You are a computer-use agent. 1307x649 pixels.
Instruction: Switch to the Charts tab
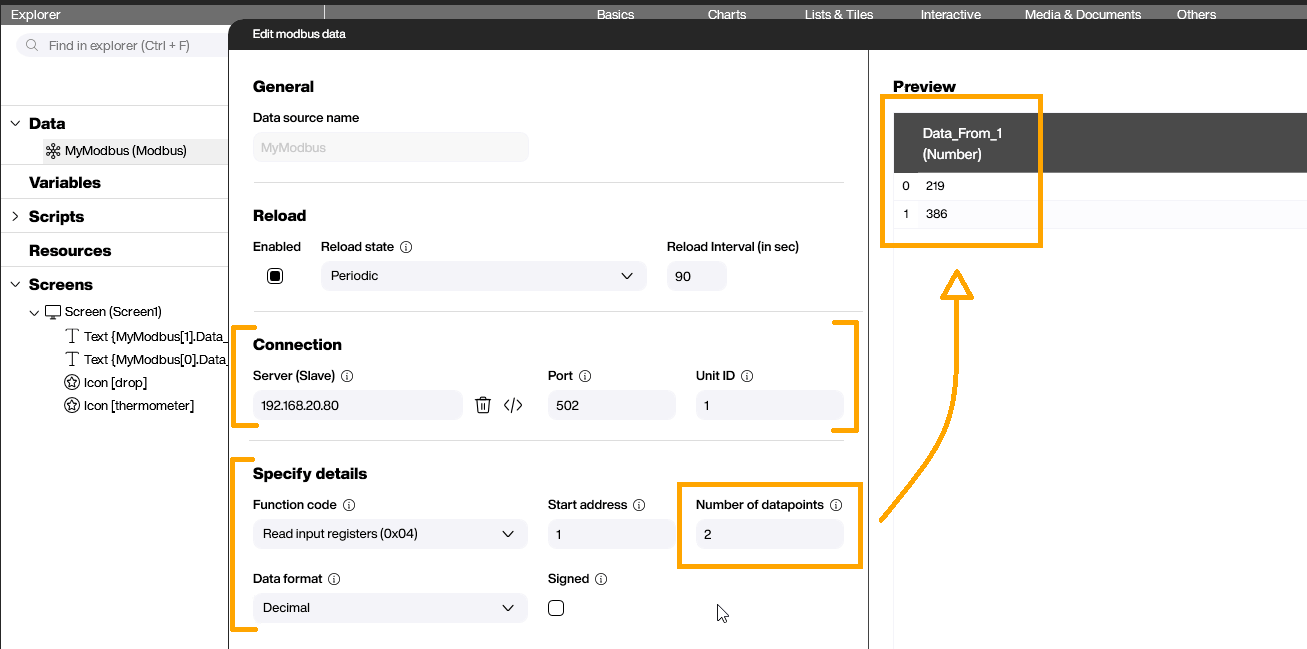pos(727,15)
